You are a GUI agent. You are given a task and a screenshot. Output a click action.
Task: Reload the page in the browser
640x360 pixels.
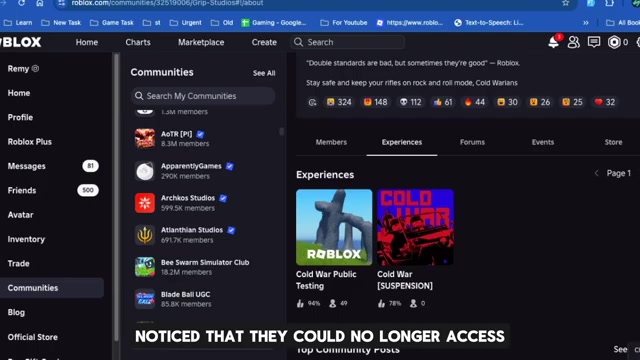(21, 3)
